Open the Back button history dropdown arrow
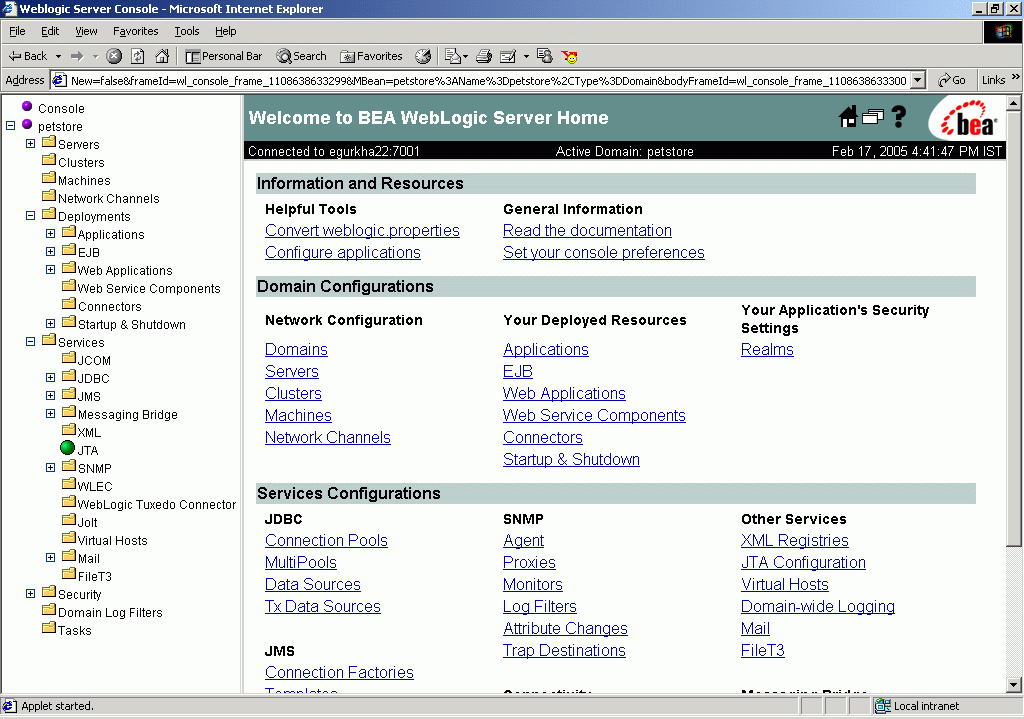Screen dimensions: 1024x719 [x=58, y=56]
